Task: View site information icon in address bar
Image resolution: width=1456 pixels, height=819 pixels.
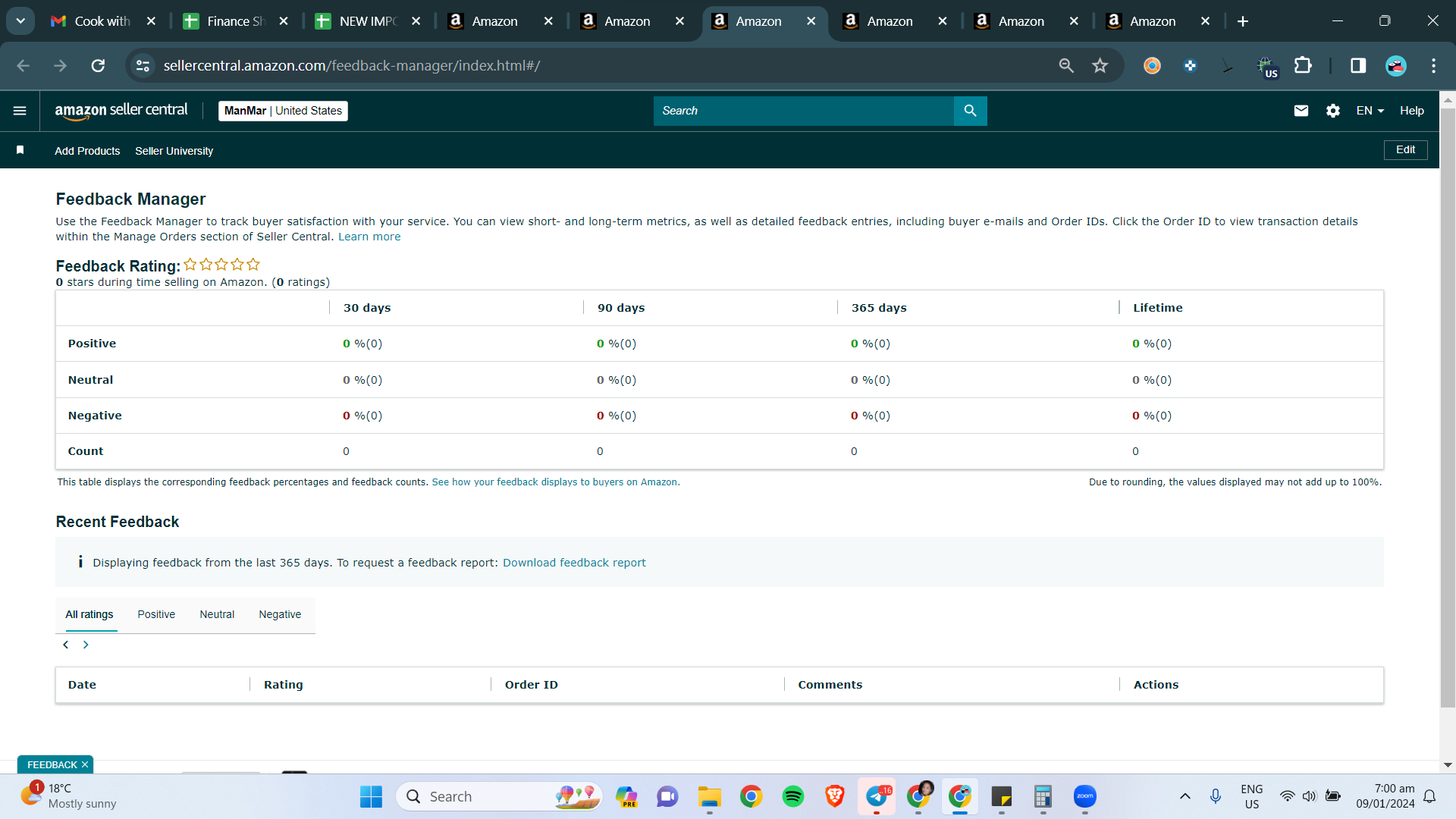Action: pyautogui.click(x=143, y=66)
